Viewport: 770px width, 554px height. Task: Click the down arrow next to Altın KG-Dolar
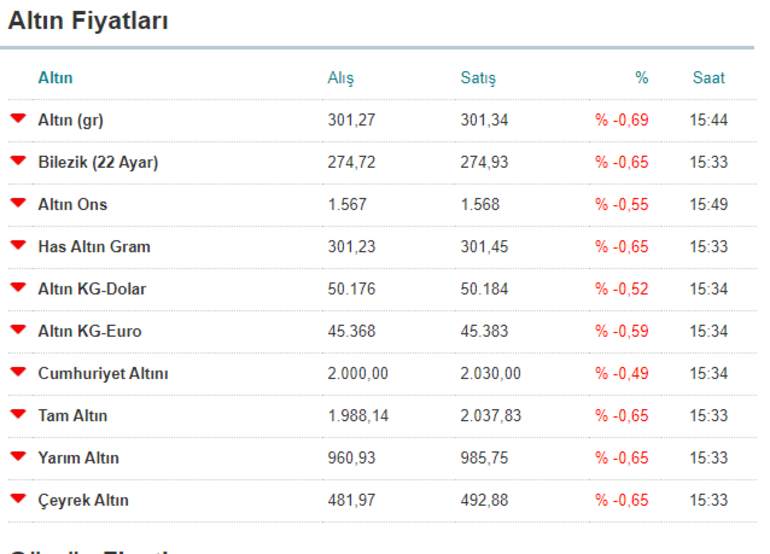18,287
